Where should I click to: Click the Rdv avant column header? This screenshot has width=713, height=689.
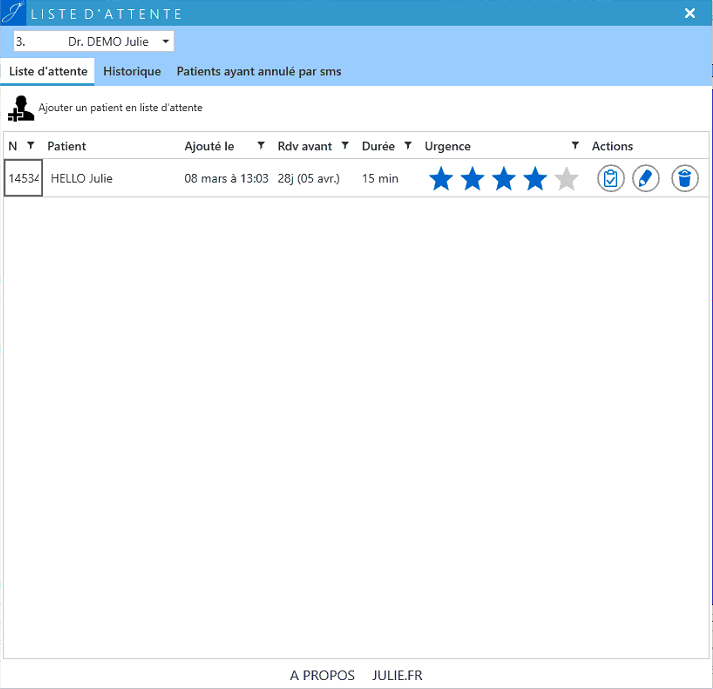(305, 146)
